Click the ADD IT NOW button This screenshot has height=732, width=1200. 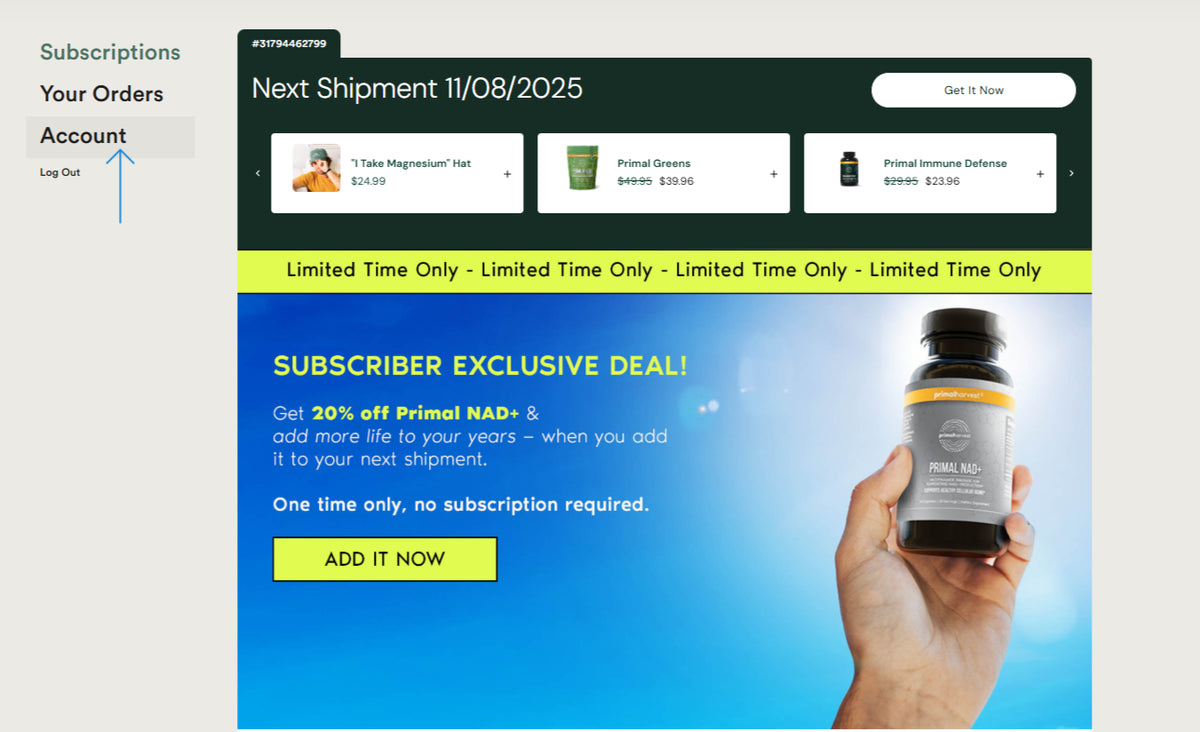coord(385,559)
